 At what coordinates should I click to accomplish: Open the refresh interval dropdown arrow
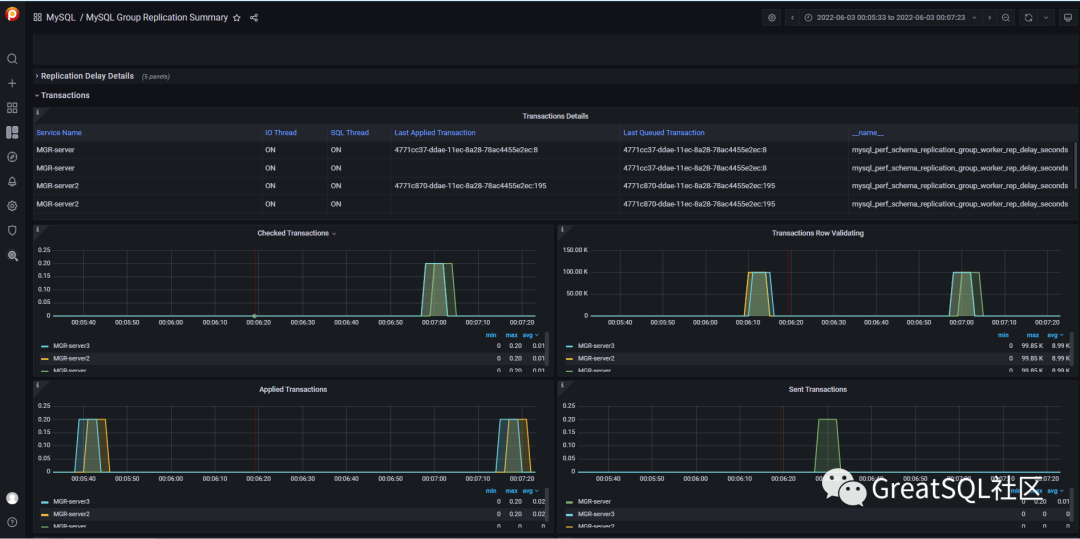[1046, 18]
